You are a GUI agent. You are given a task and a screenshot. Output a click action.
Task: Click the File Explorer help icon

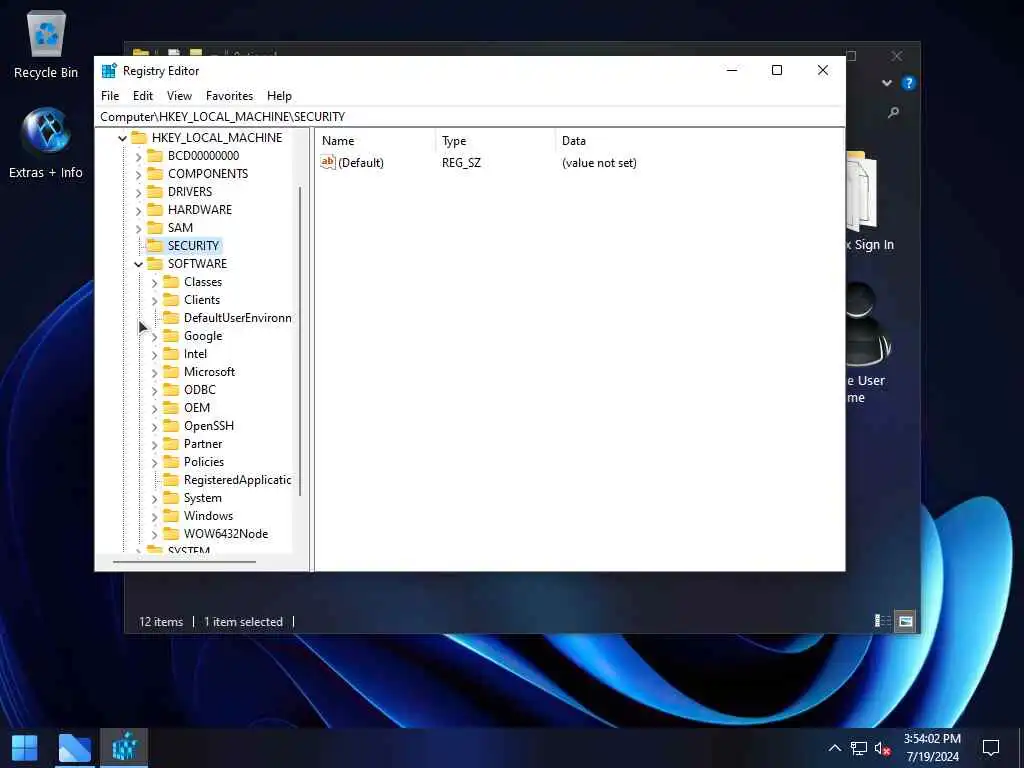[x=908, y=83]
